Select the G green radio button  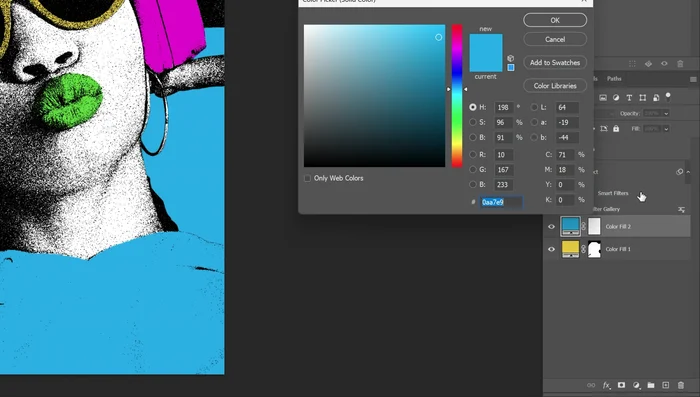point(473,169)
